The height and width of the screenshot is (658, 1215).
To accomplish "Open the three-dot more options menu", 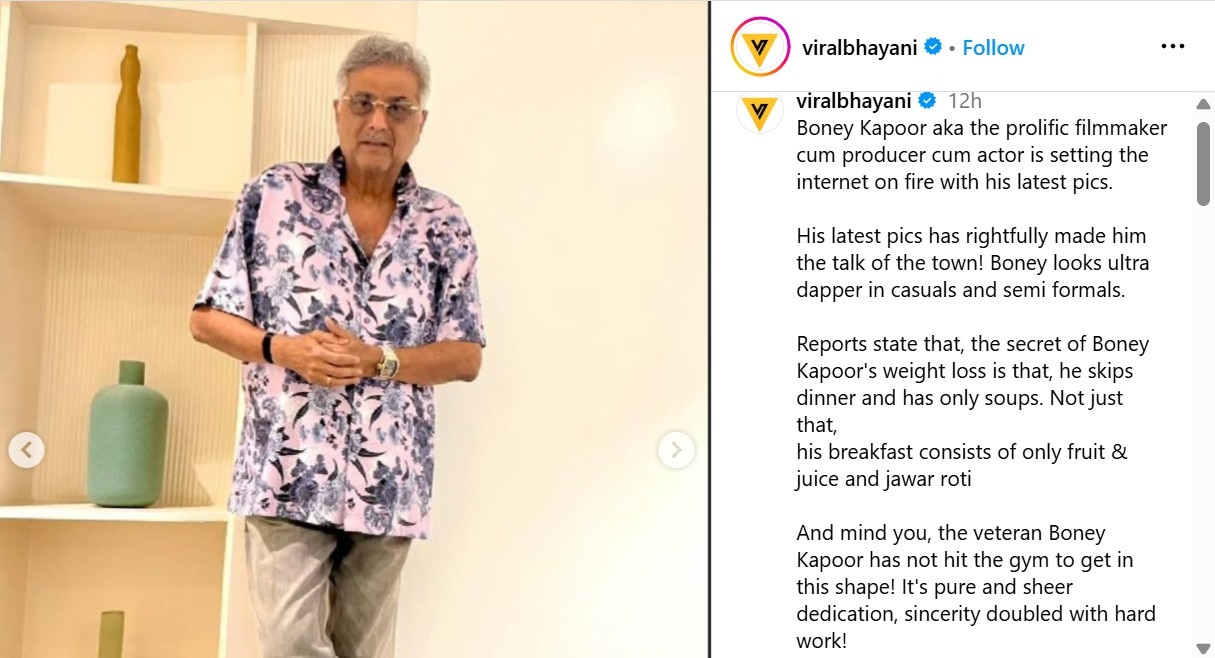I will click(1172, 47).
